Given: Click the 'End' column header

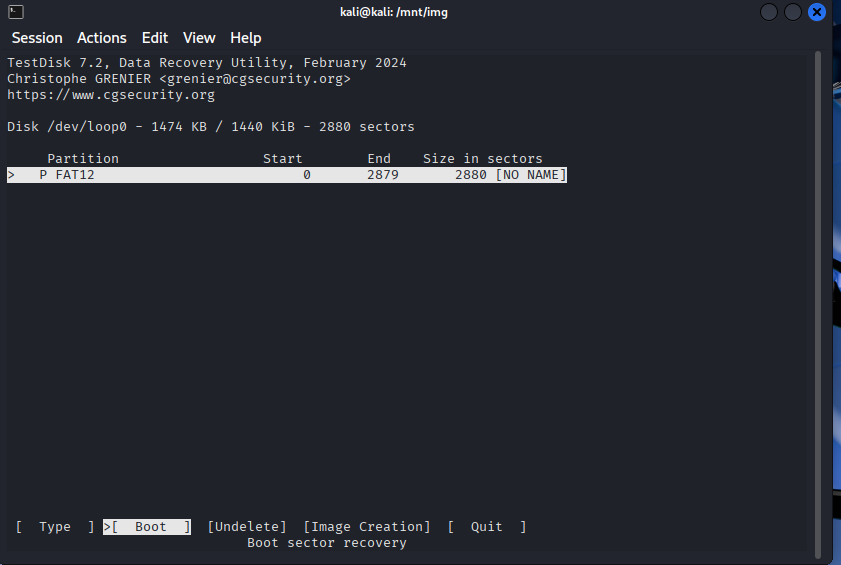Looking at the screenshot, I should click(x=379, y=159).
